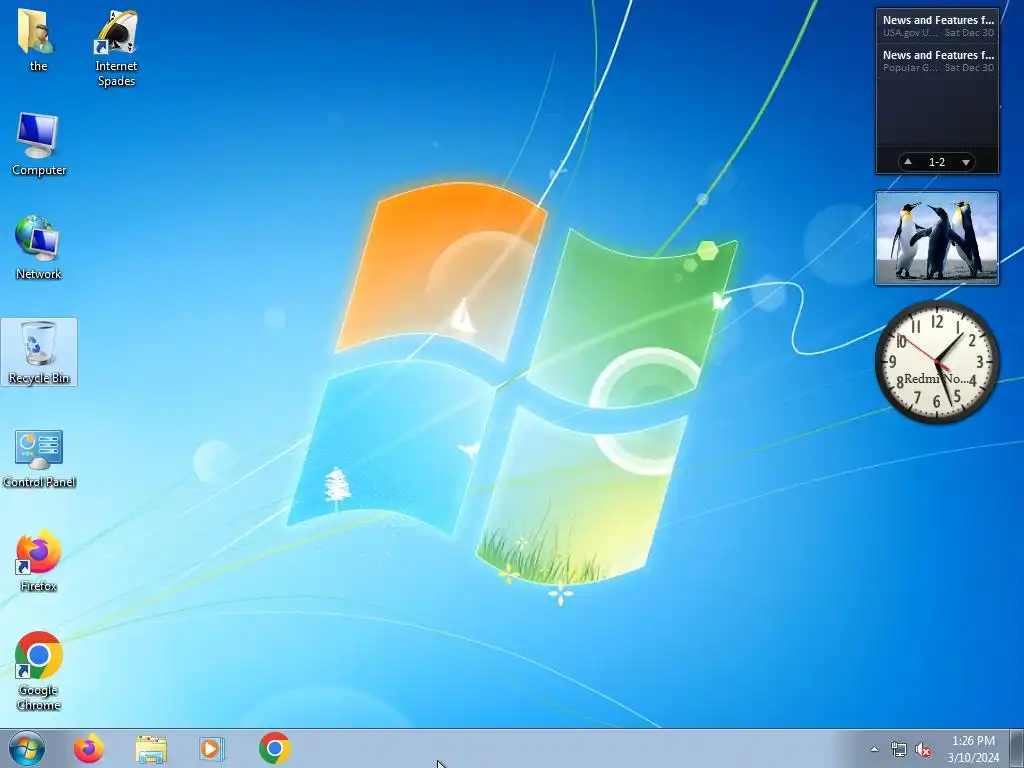
Task: Show hidden tray icons arrow
Action: pyautogui.click(x=874, y=749)
